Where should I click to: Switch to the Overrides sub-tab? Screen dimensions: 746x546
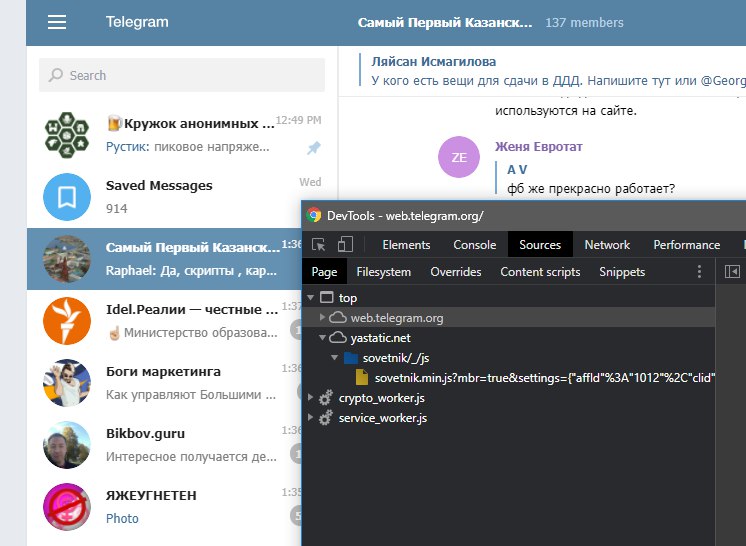tap(456, 272)
